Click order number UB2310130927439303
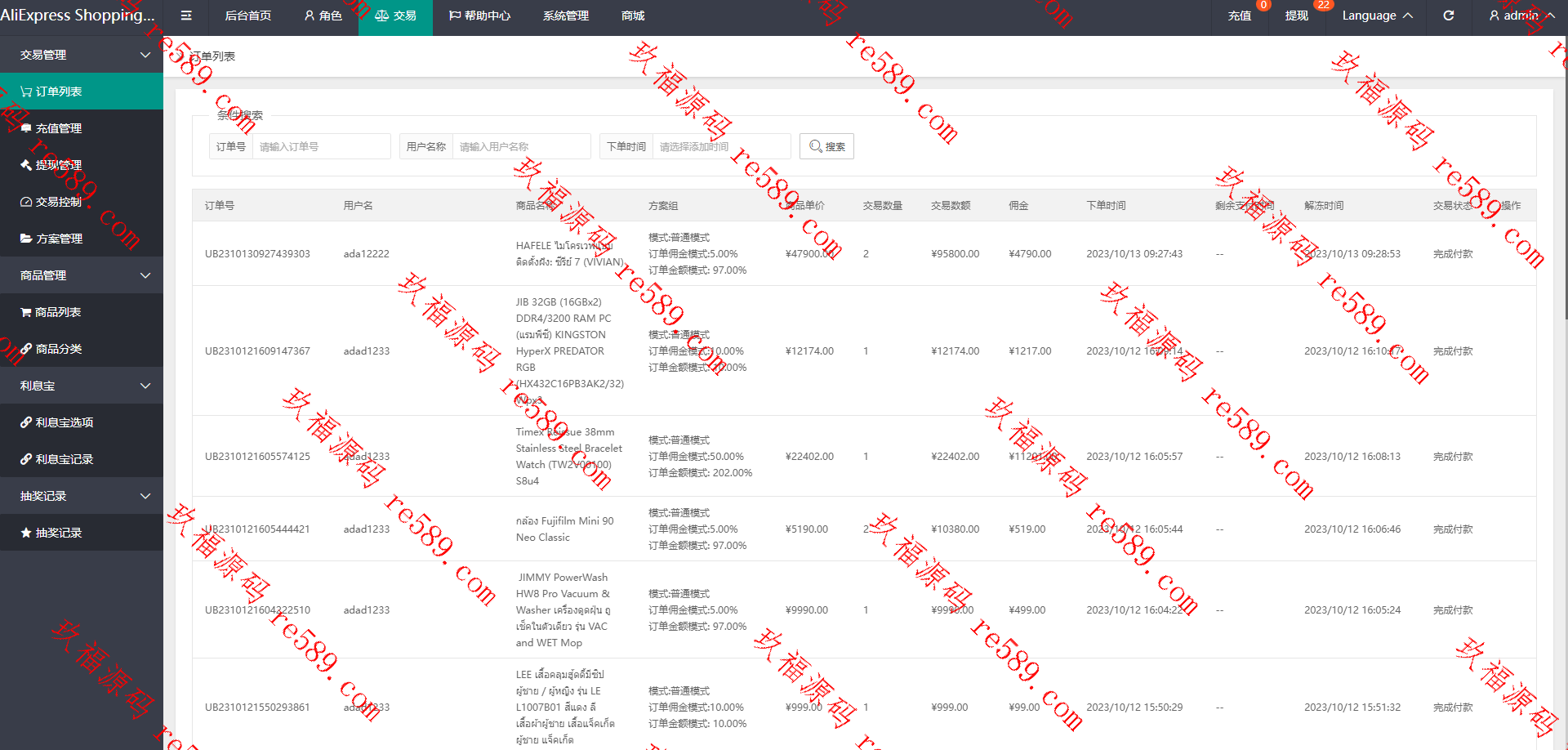The width and height of the screenshot is (1568, 750). coord(257,254)
